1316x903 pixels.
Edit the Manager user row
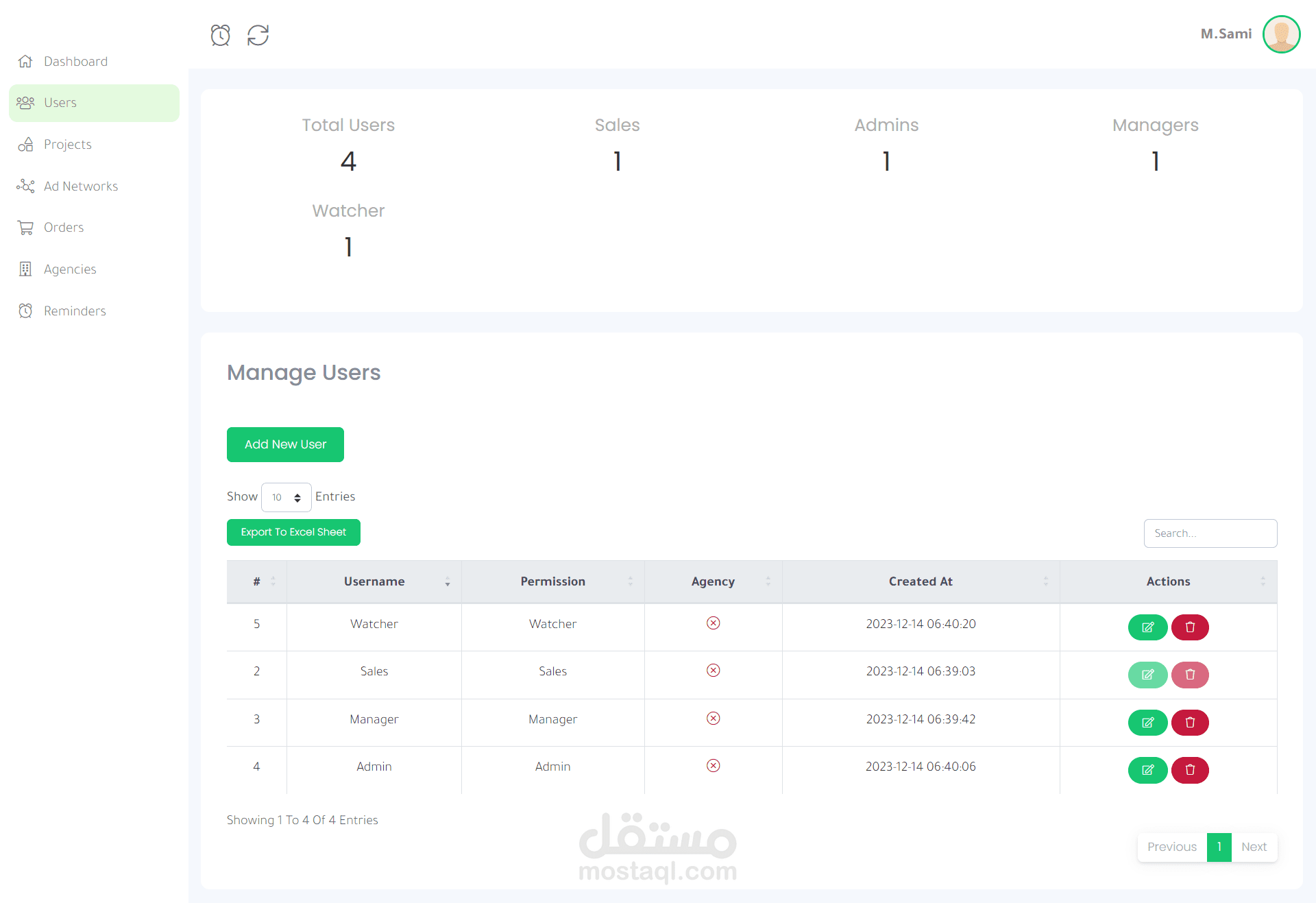click(x=1147, y=723)
